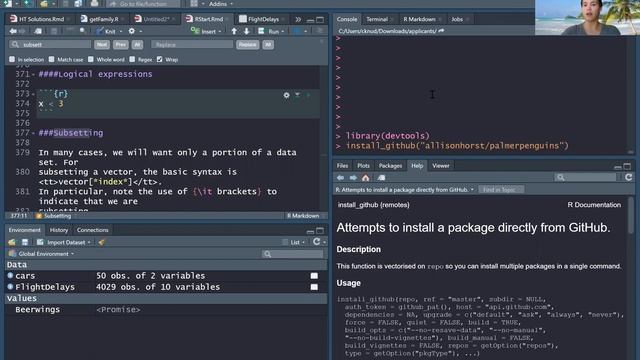Open the Connections tab
This screenshot has width=640, height=360.
93,230
